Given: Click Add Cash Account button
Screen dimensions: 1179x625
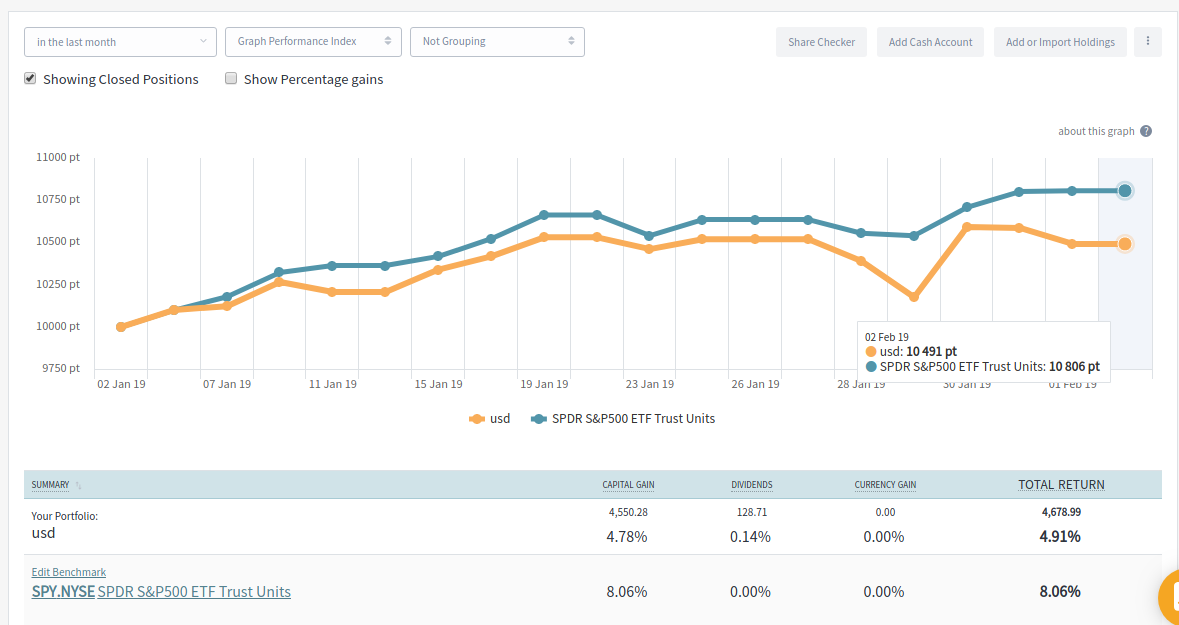Looking at the screenshot, I should tap(930, 42).
